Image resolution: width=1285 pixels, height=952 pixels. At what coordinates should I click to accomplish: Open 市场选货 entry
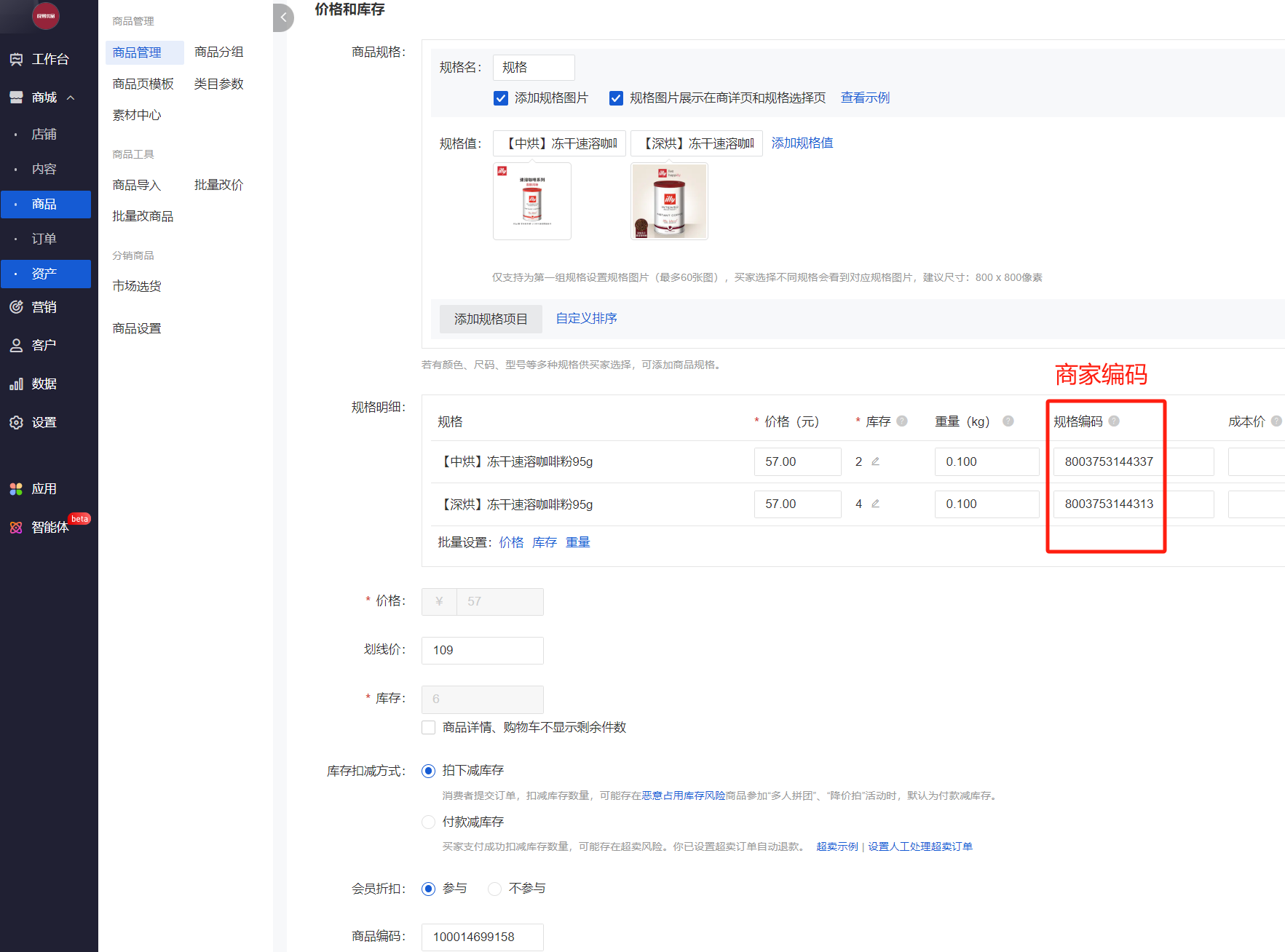pos(137,287)
